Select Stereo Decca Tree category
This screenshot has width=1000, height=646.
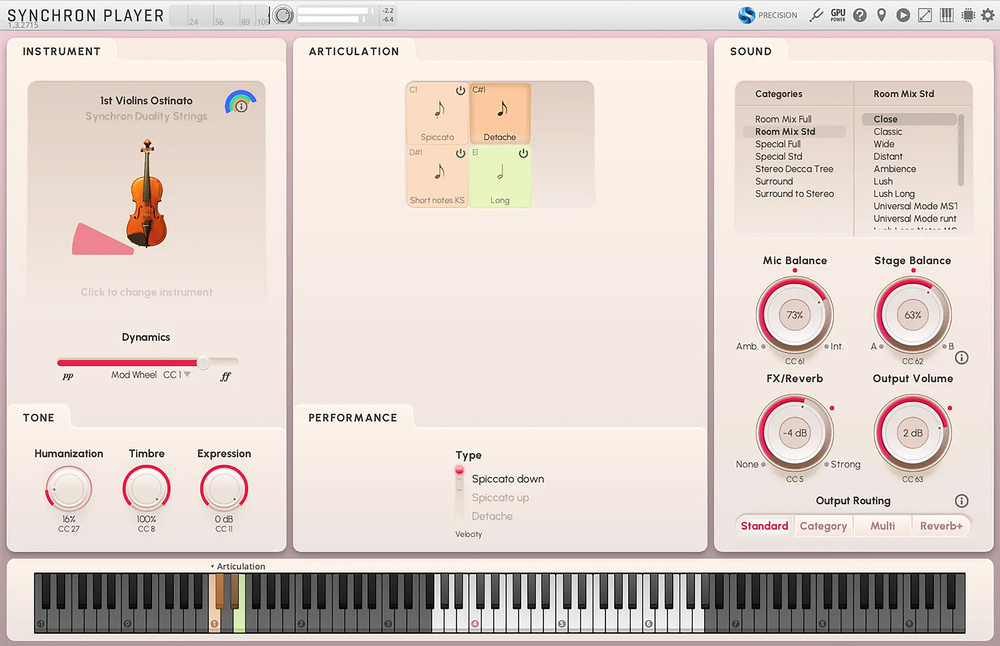794,169
